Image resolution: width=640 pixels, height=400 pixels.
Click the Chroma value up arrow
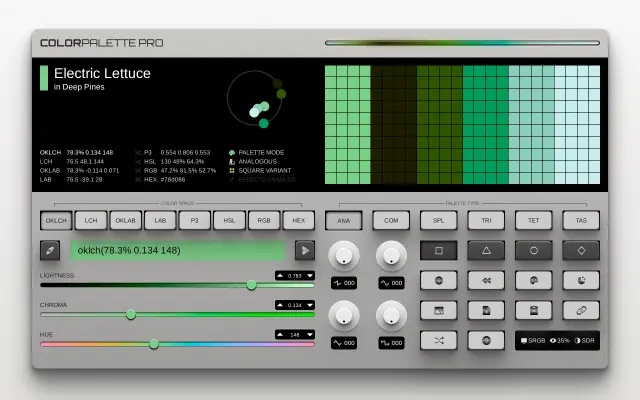point(280,305)
